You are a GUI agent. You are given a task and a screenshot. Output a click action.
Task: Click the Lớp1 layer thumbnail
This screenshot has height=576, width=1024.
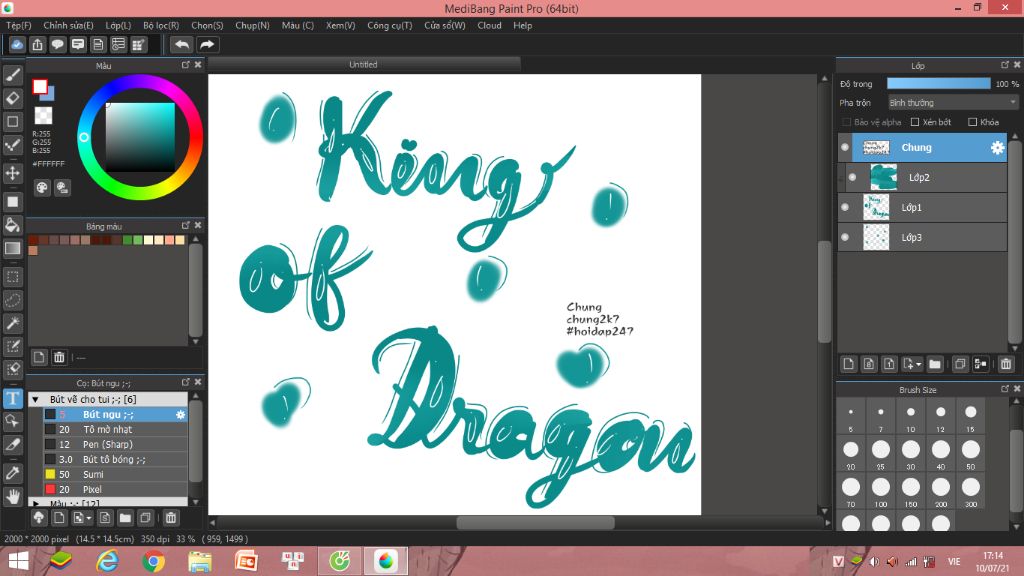(876, 208)
